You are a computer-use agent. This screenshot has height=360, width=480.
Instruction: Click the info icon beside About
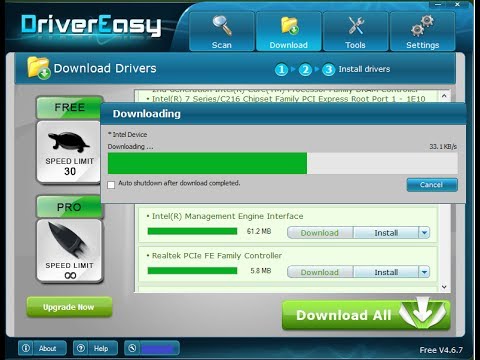point(26,348)
